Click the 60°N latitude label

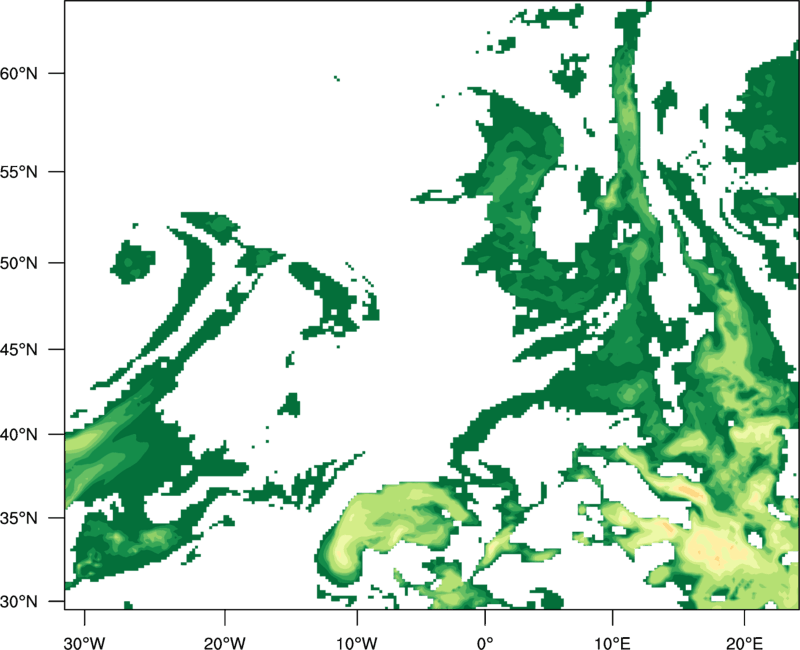pyautogui.click(x=19, y=73)
